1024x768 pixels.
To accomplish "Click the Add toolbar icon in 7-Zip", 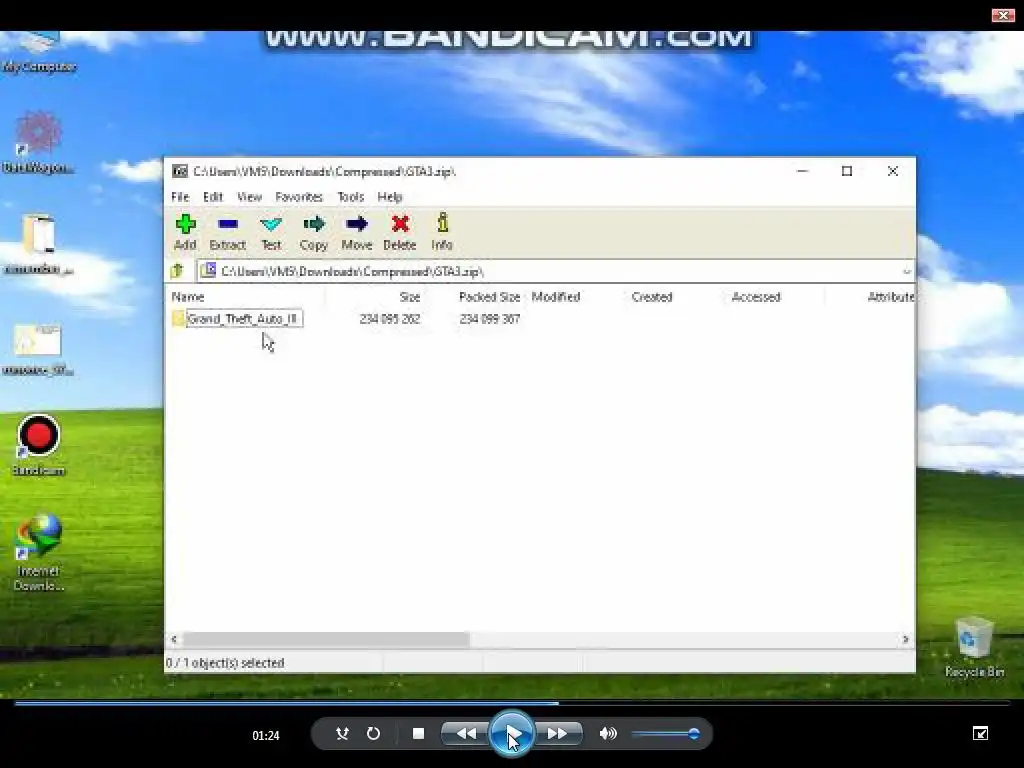I will [x=185, y=232].
